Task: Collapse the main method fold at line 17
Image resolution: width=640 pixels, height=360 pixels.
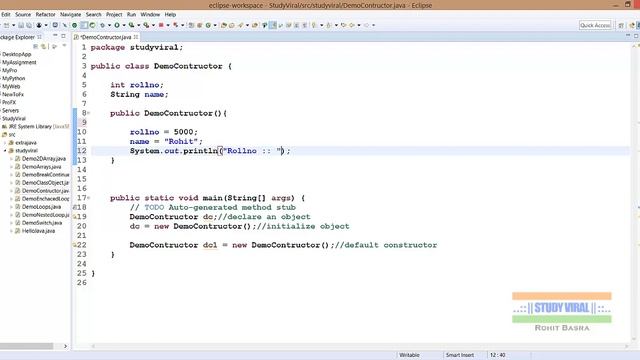Action: 89,198
